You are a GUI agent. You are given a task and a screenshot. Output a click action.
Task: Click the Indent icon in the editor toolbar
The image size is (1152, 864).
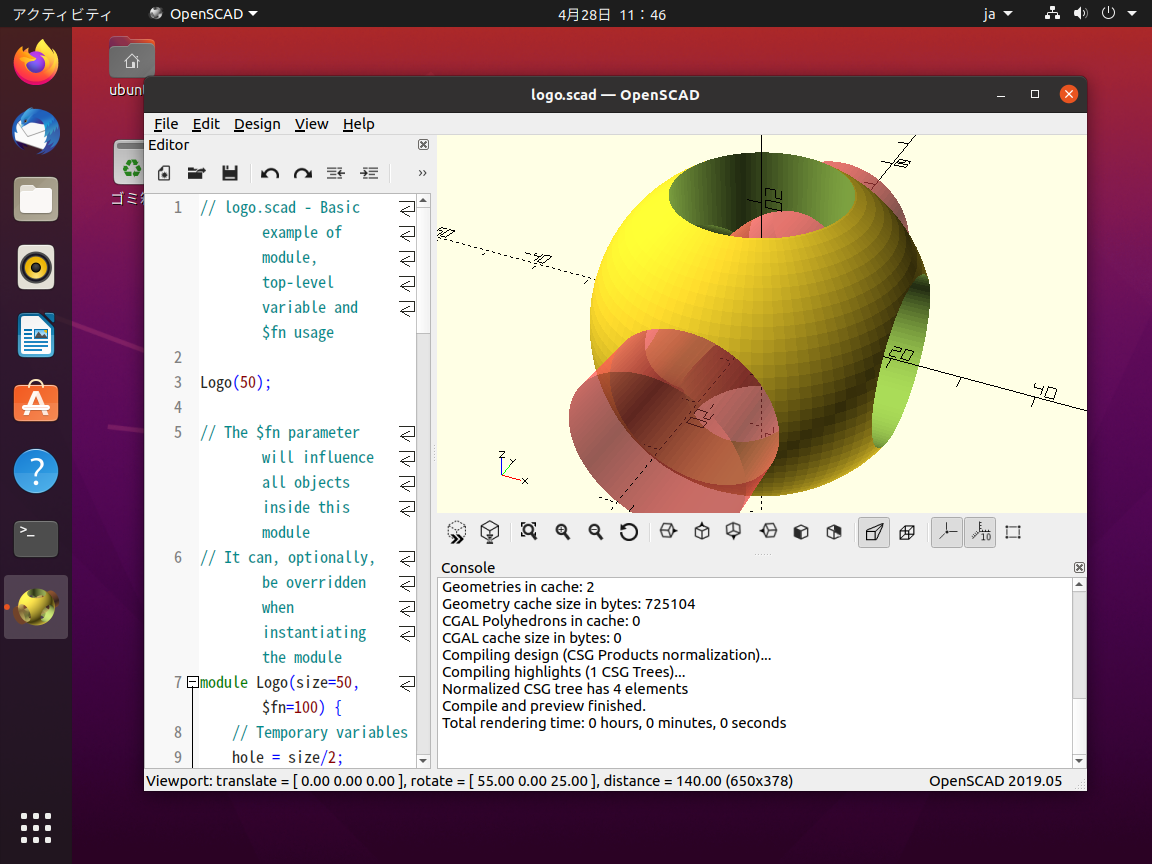click(x=369, y=173)
